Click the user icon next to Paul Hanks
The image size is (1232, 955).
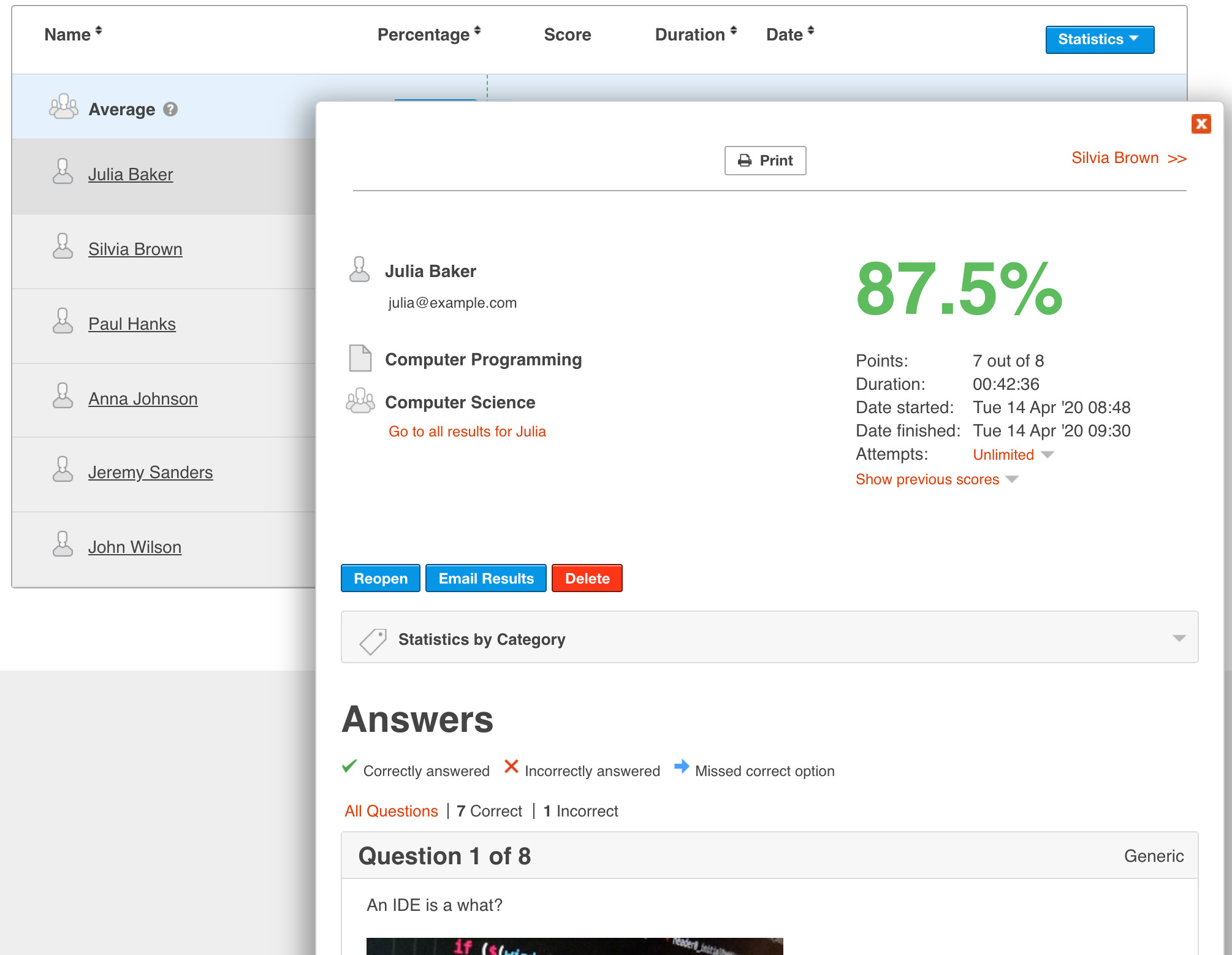[63, 322]
